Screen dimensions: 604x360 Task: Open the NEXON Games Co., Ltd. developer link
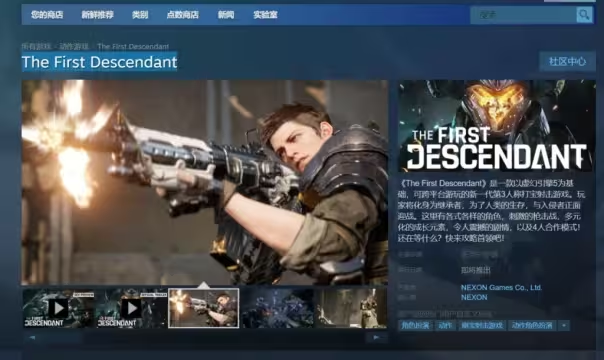(x=501, y=288)
